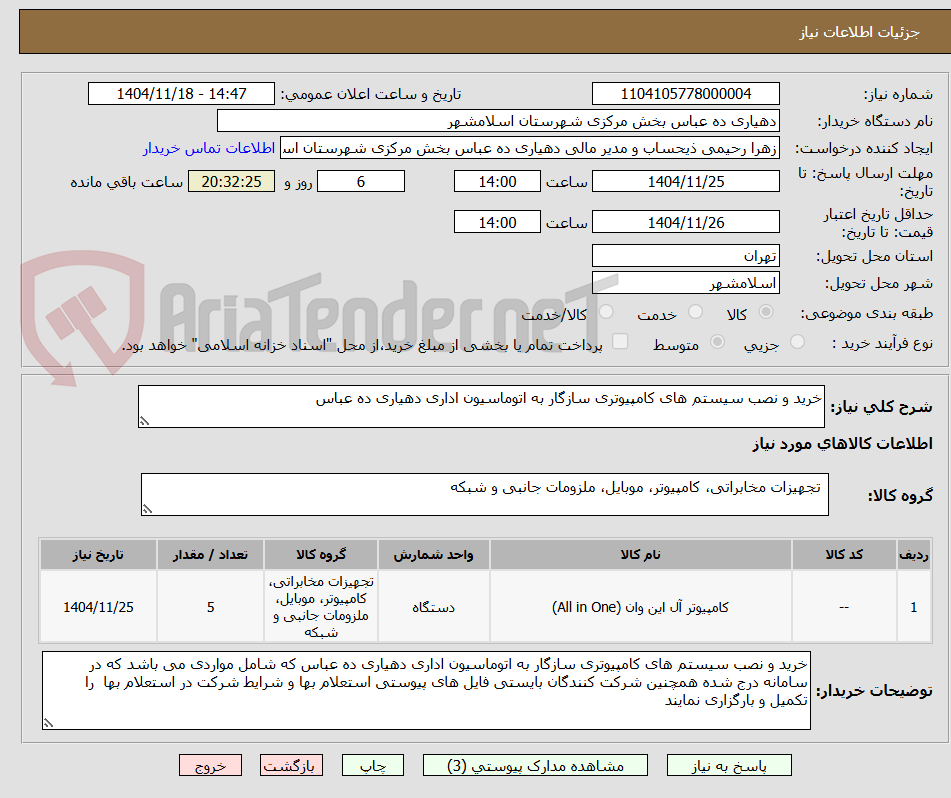Click the resize handle of توضیحات خریدار box
This screenshot has width=951, height=798.
pos(49,723)
